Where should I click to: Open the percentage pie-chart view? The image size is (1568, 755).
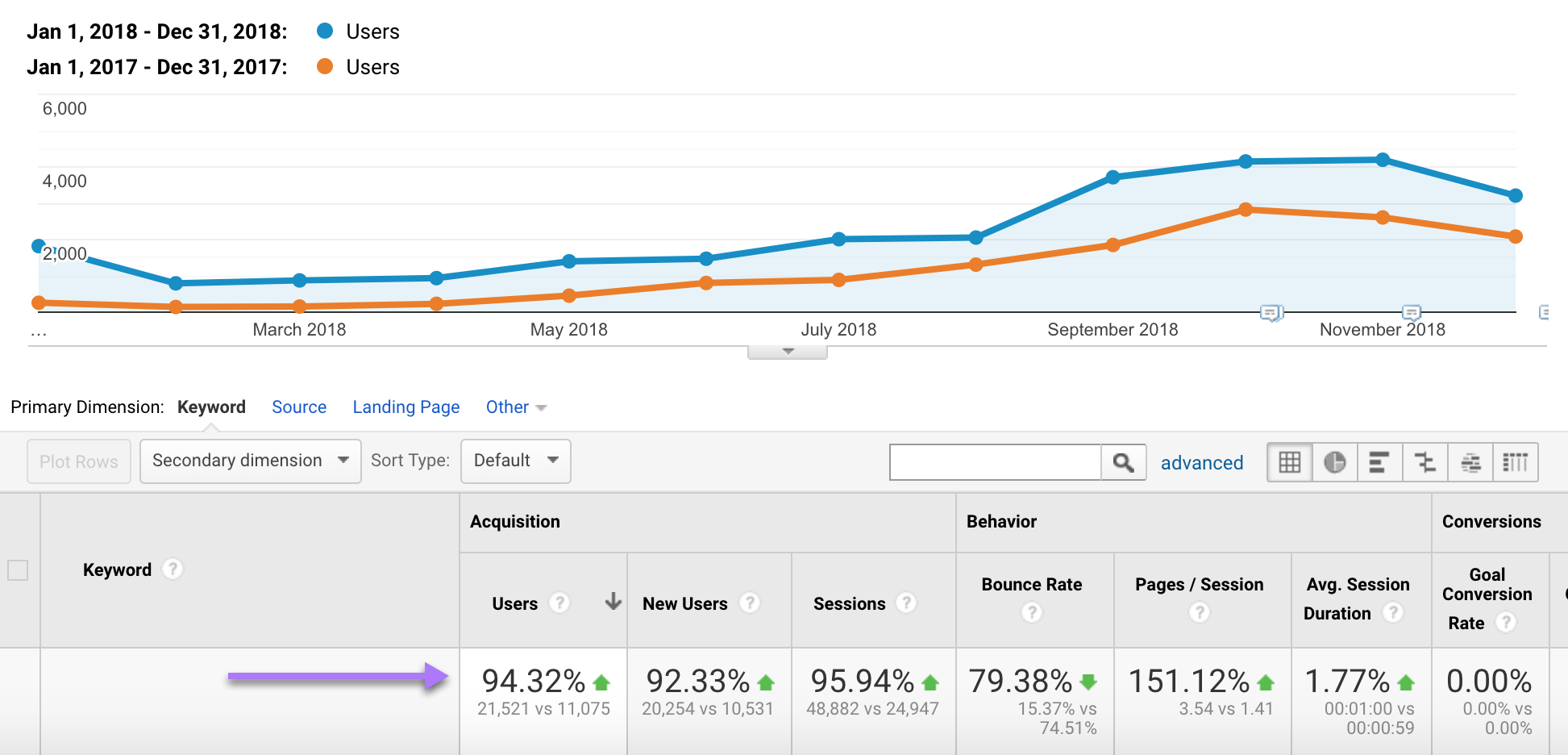[x=1334, y=461]
